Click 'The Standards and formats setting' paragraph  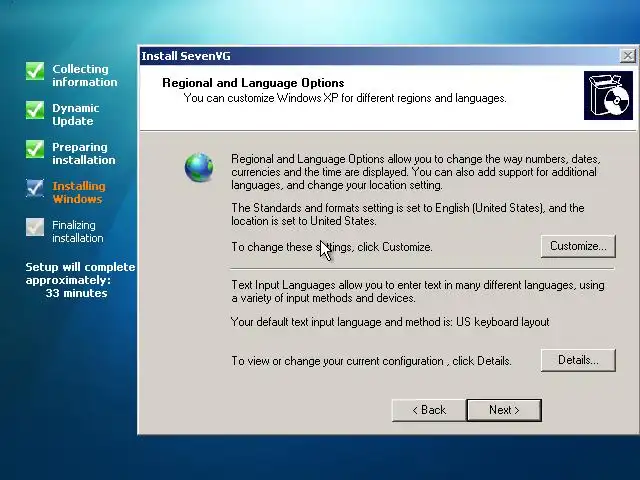point(408,214)
